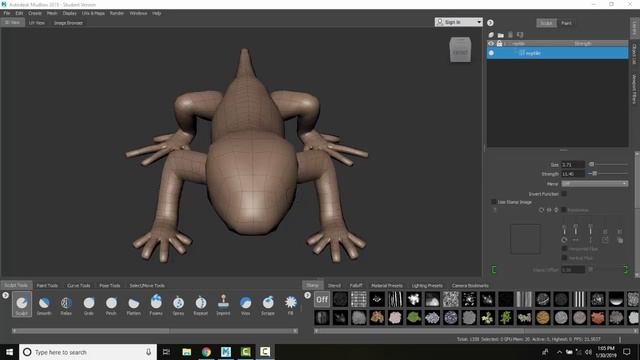Screen dimensions: 640x360
Task: Open the Sign In dropdown
Action: point(458,22)
